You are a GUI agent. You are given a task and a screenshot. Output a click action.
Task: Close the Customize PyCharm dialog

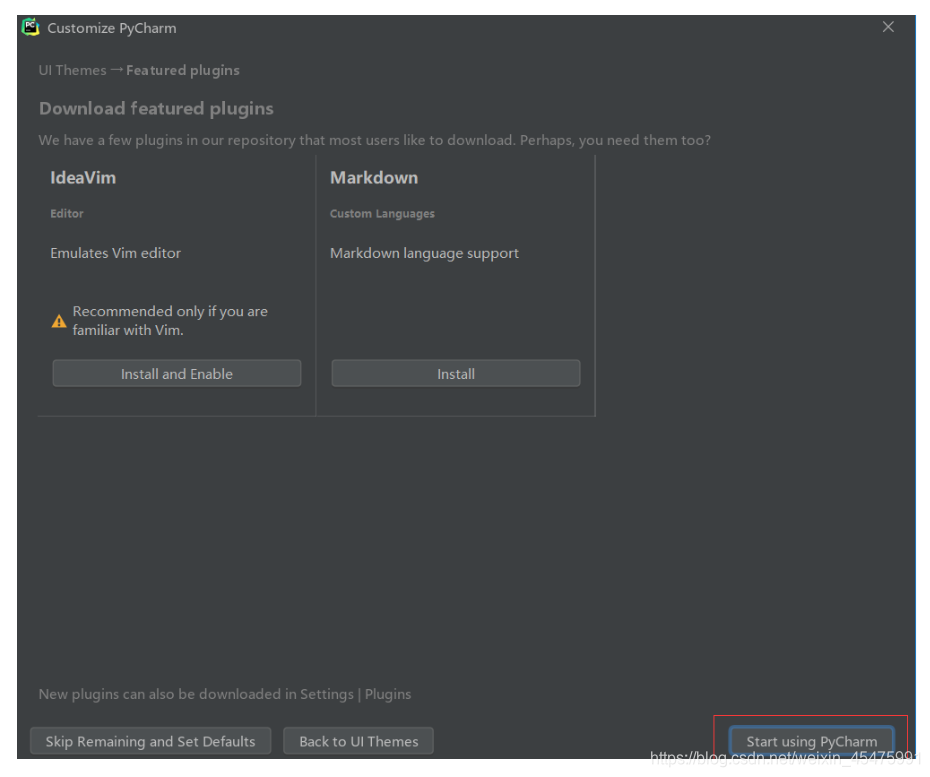(x=888, y=27)
